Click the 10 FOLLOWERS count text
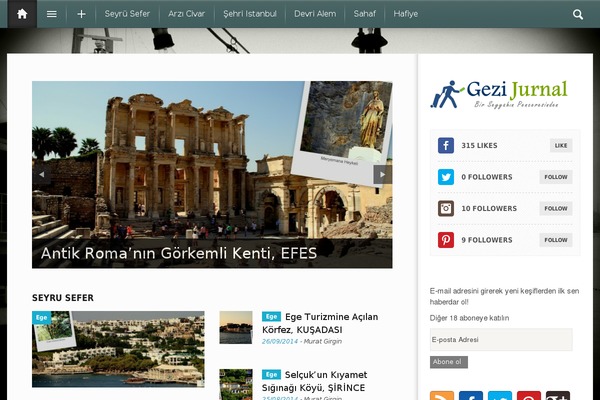 point(489,209)
